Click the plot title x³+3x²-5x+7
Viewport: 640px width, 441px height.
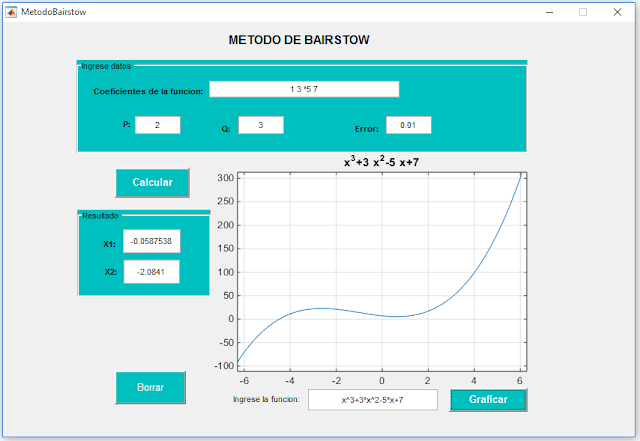(x=381, y=162)
